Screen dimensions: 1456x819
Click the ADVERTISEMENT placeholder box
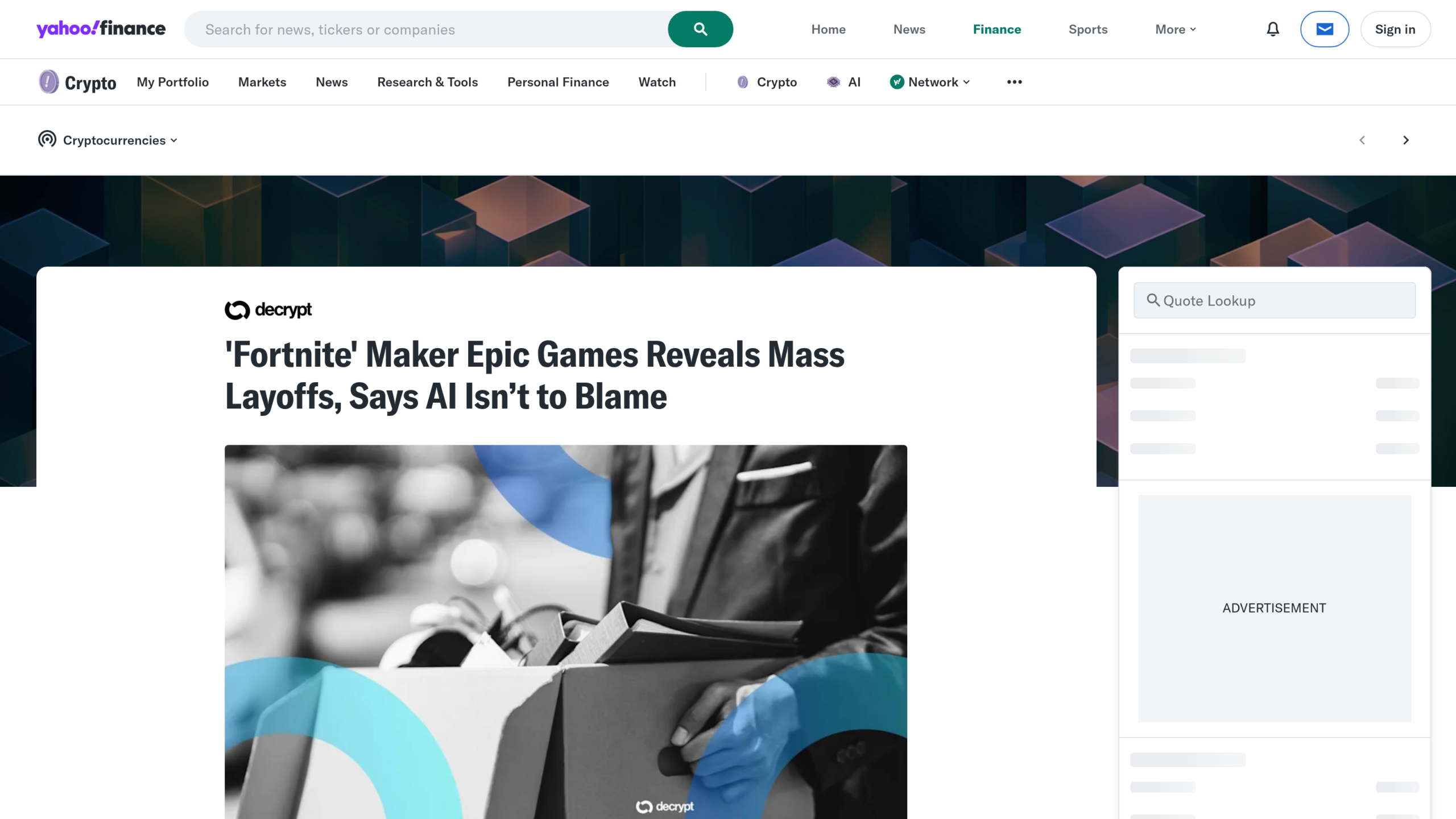click(1275, 608)
